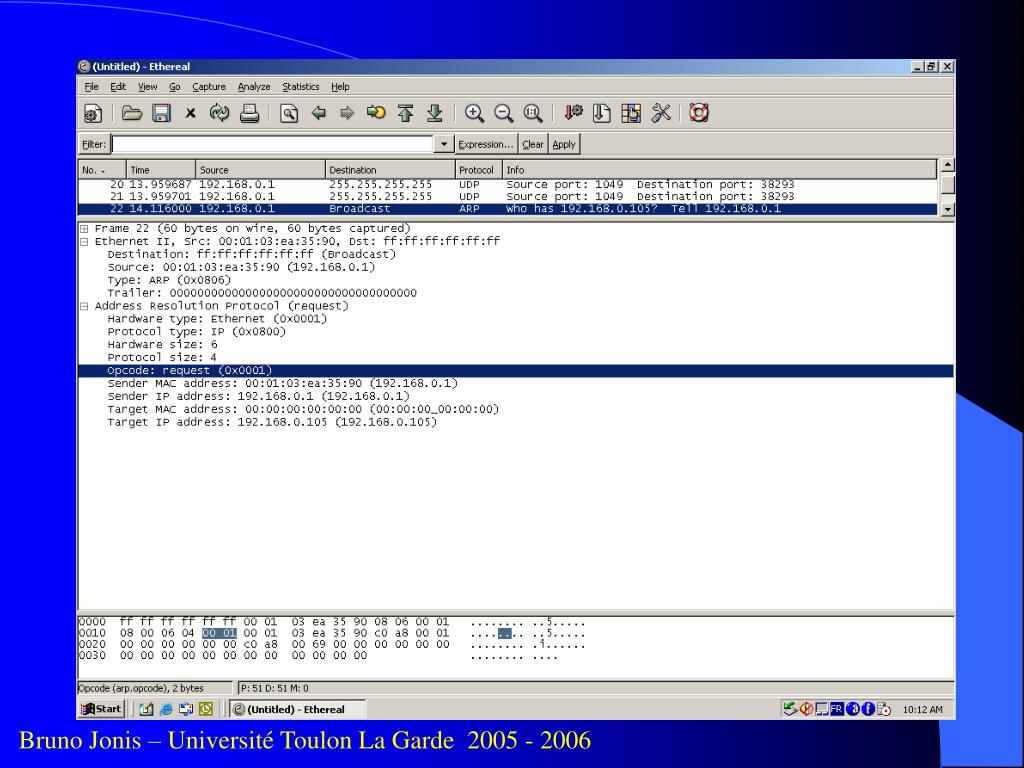Select packet 20 in the packet list
The image size is (1024, 768).
click(x=508, y=185)
